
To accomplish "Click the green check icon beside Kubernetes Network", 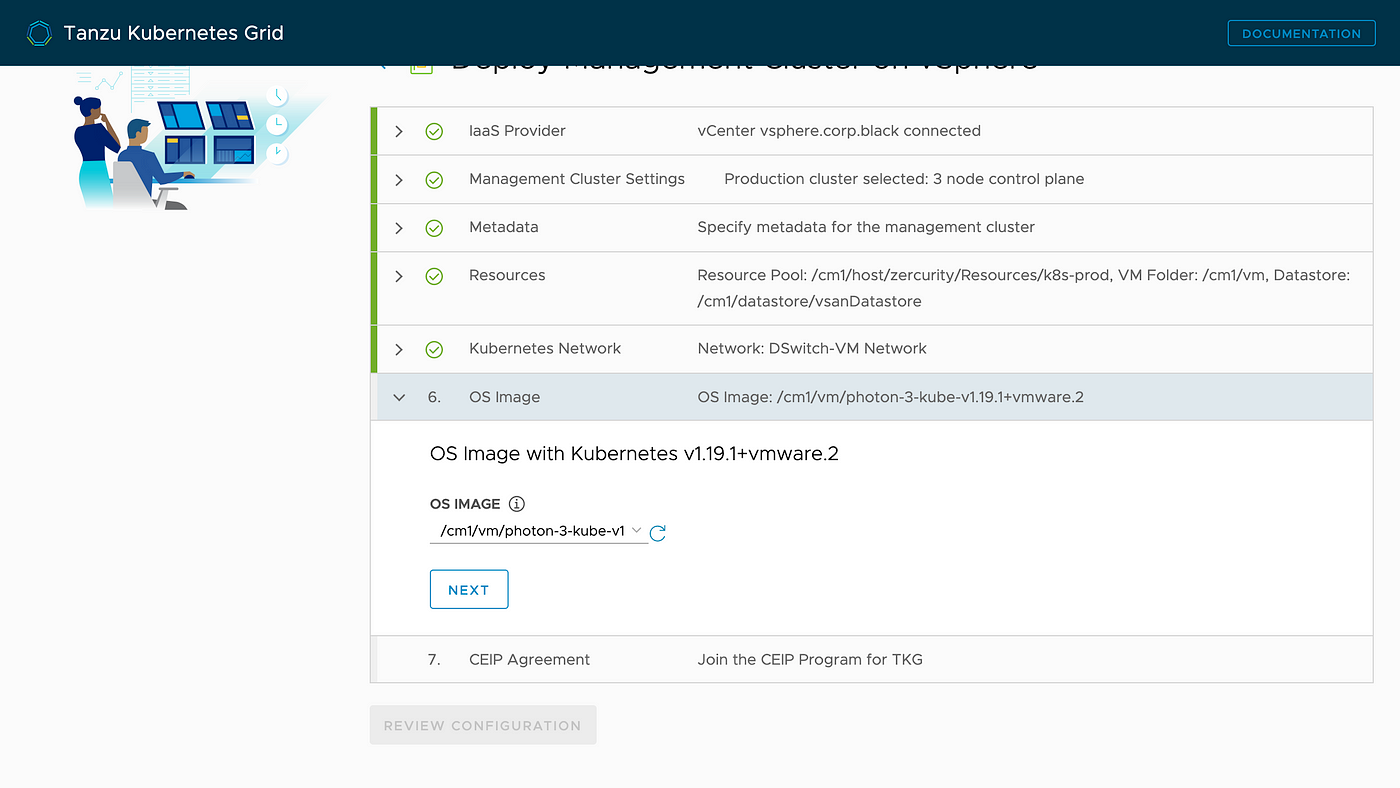I will click(434, 349).
